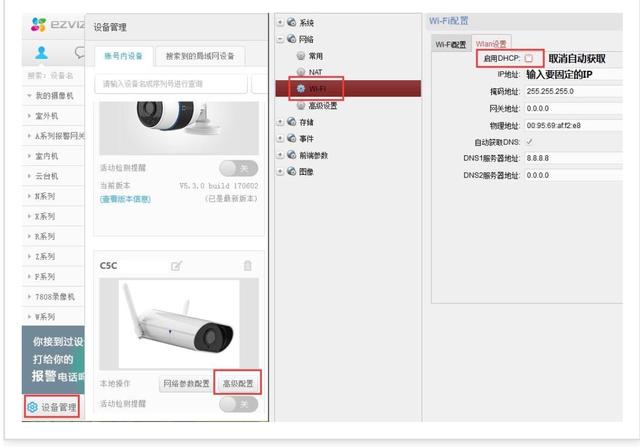Toggle the 自动获取DNS checkbox
Image resolution: width=640 pixels, height=447 pixels.
(529, 142)
